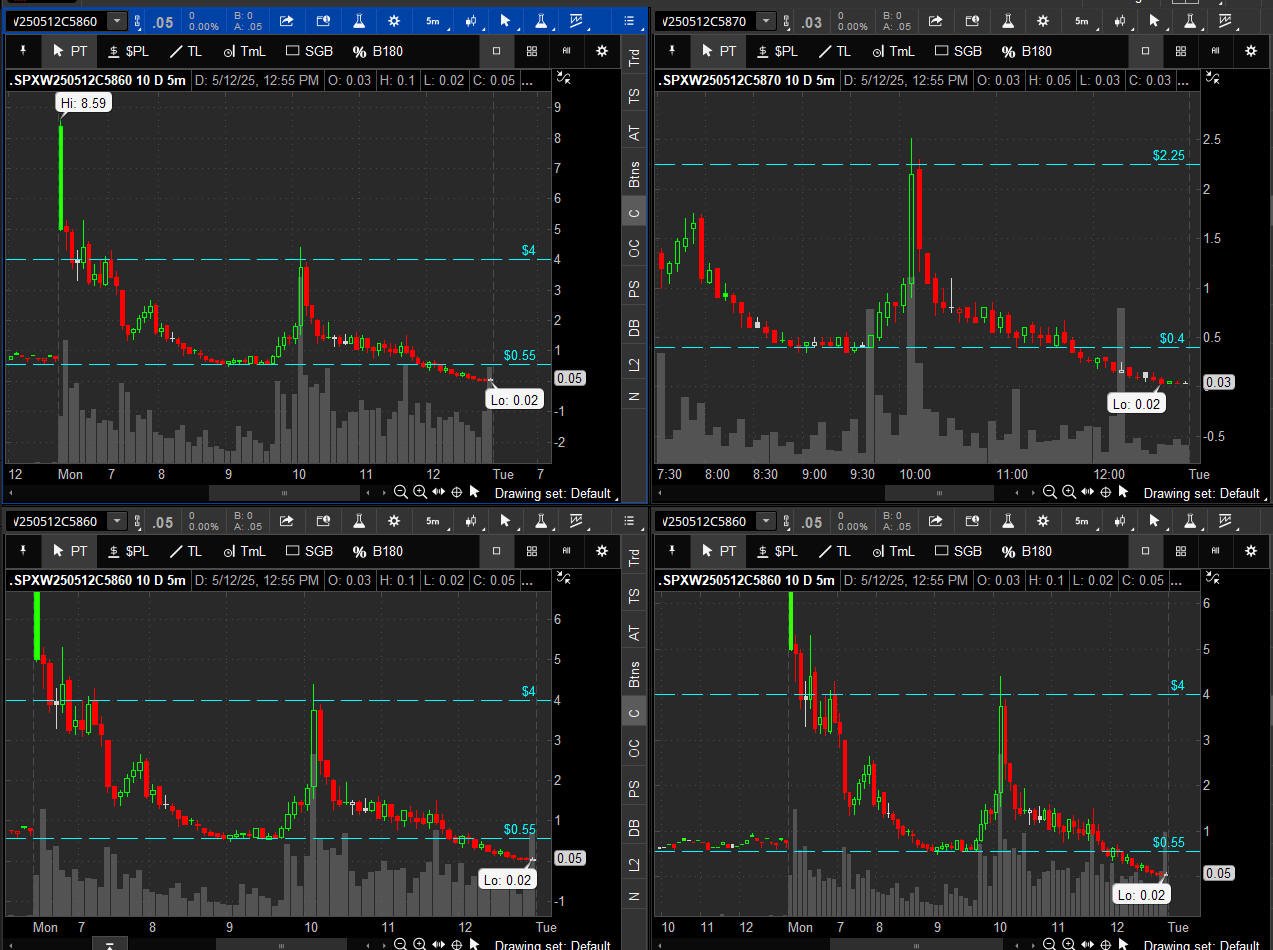
Task: Open the L2 side tab on lower sidebar
Action: 633,865
